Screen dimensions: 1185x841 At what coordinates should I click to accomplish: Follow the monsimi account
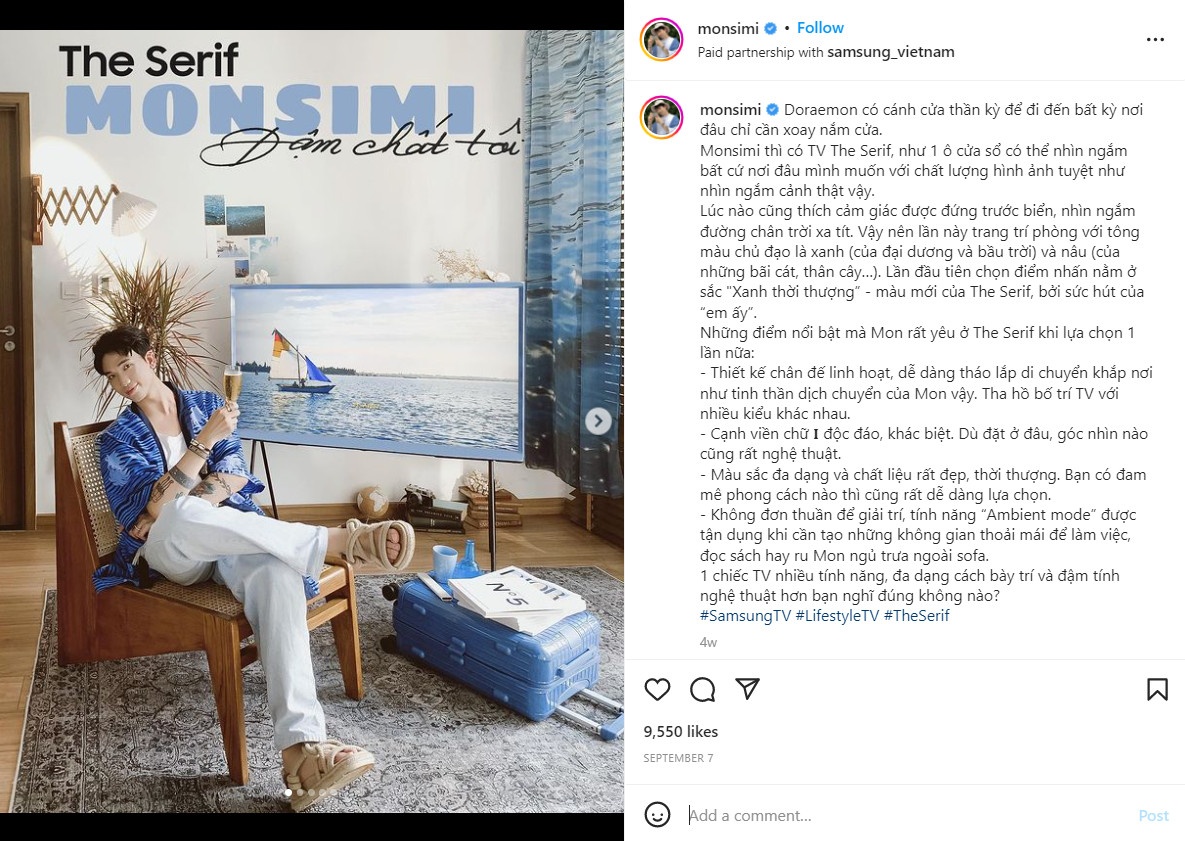(x=820, y=28)
